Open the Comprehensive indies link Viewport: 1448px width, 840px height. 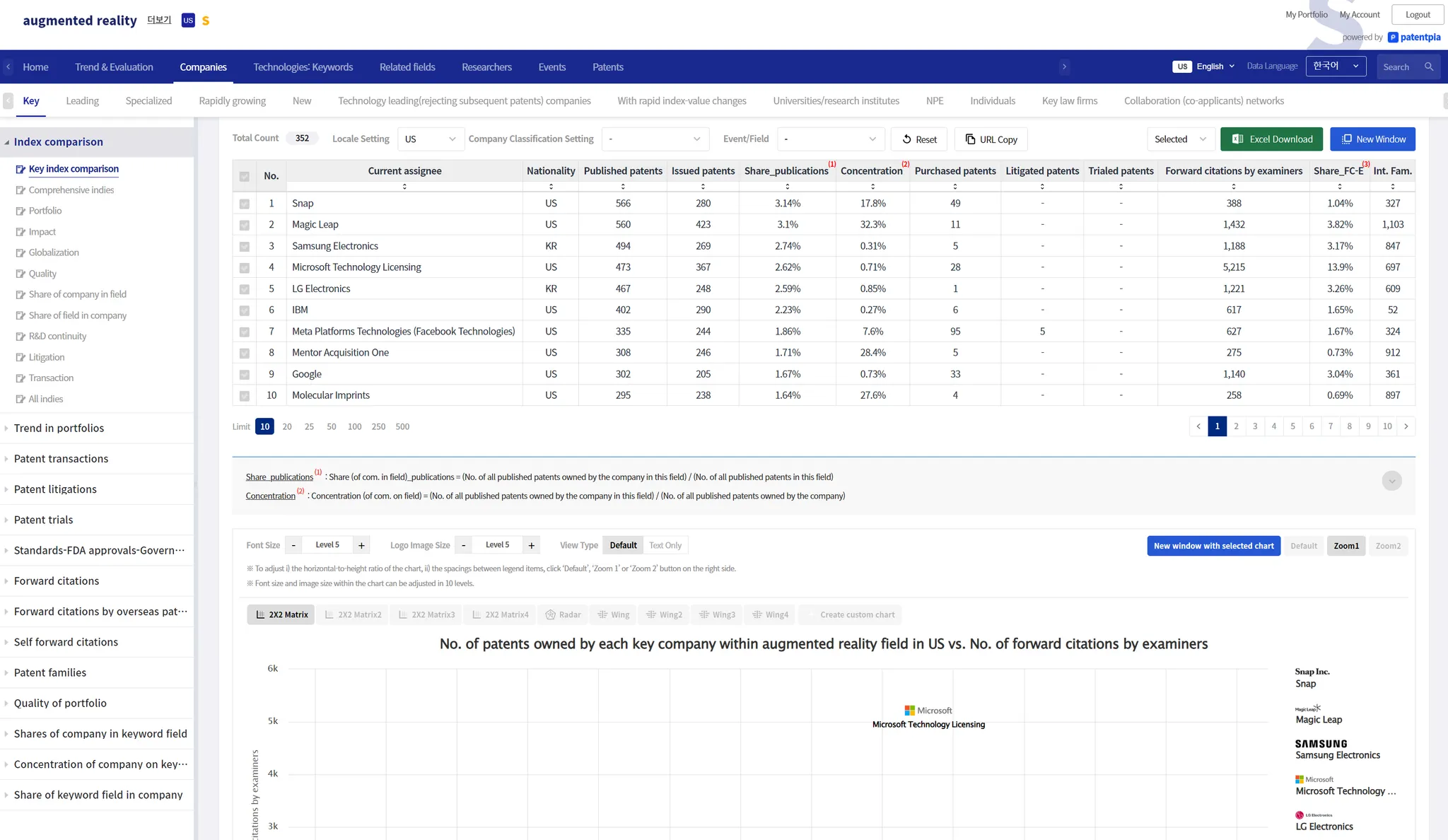click(71, 189)
